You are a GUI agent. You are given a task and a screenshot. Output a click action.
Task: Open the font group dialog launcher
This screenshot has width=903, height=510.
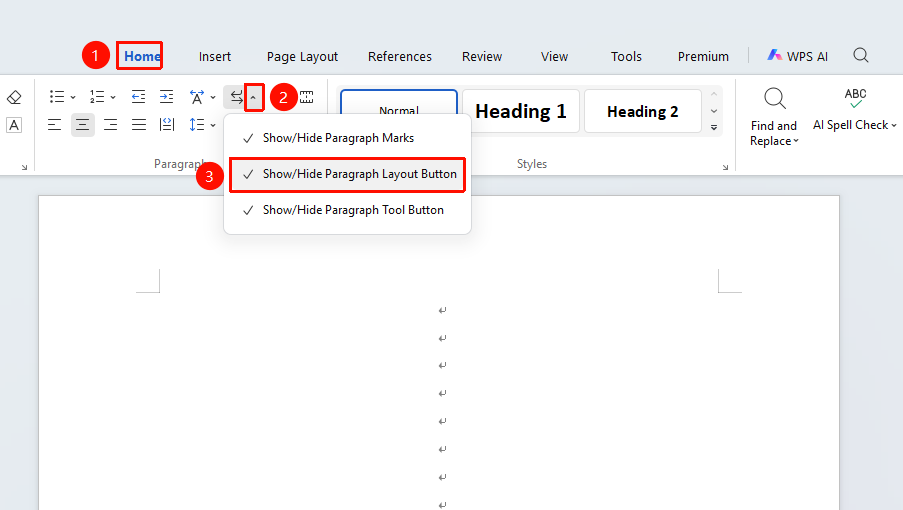[x=24, y=168]
